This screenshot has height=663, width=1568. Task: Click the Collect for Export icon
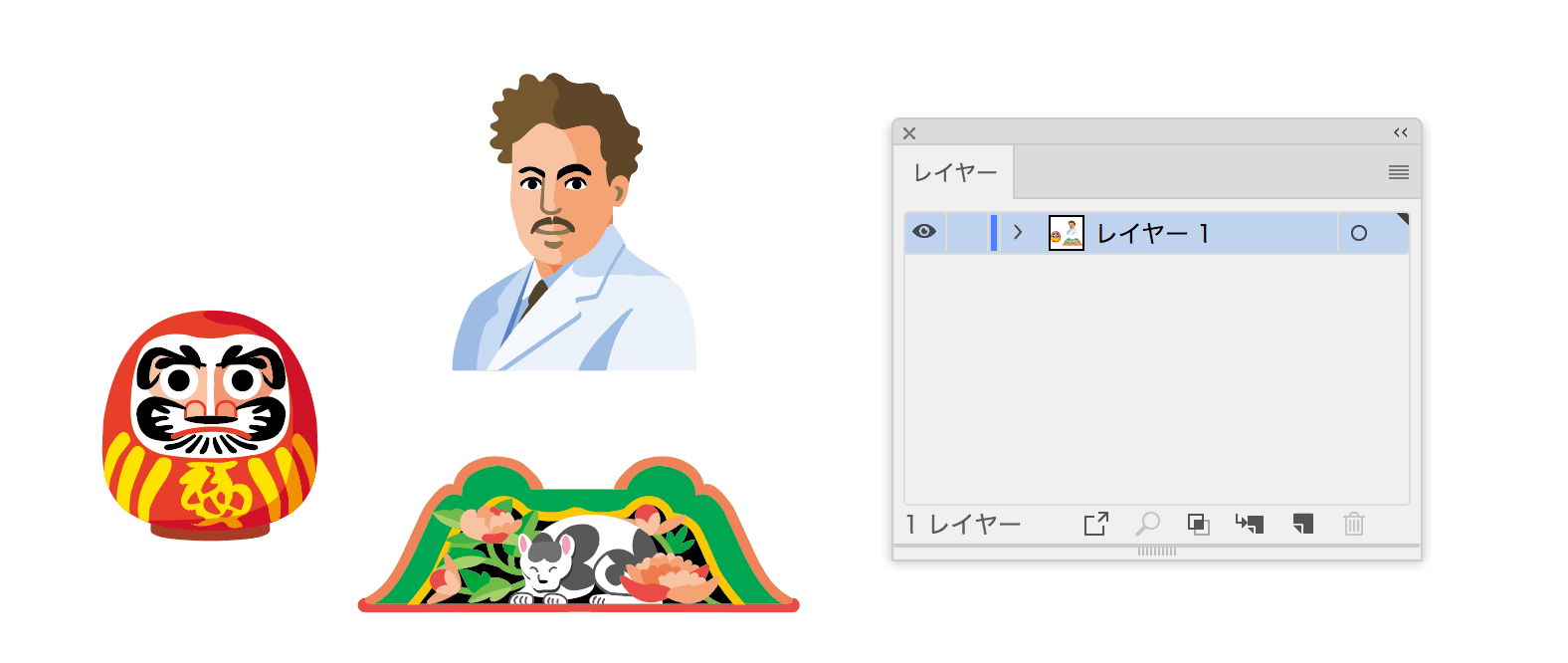[1095, 524]
